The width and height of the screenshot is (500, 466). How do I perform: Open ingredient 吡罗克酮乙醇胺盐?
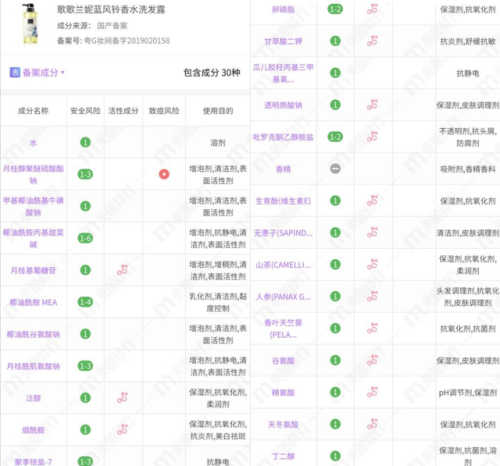coord(283,137)
